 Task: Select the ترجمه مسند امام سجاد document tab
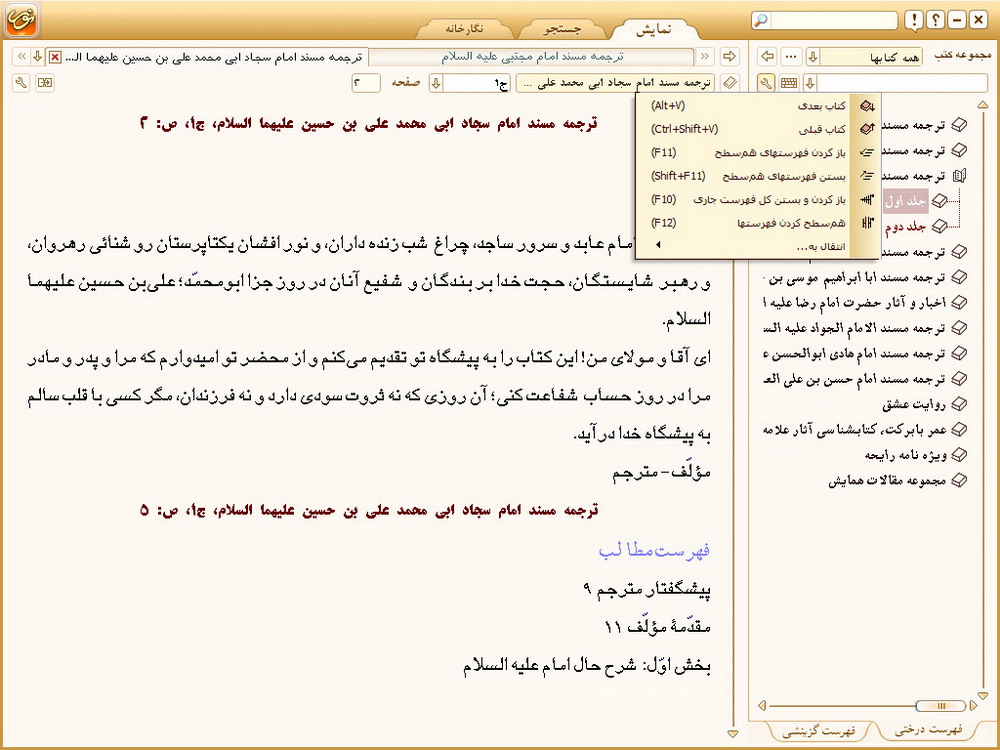[x=214, y=57]
